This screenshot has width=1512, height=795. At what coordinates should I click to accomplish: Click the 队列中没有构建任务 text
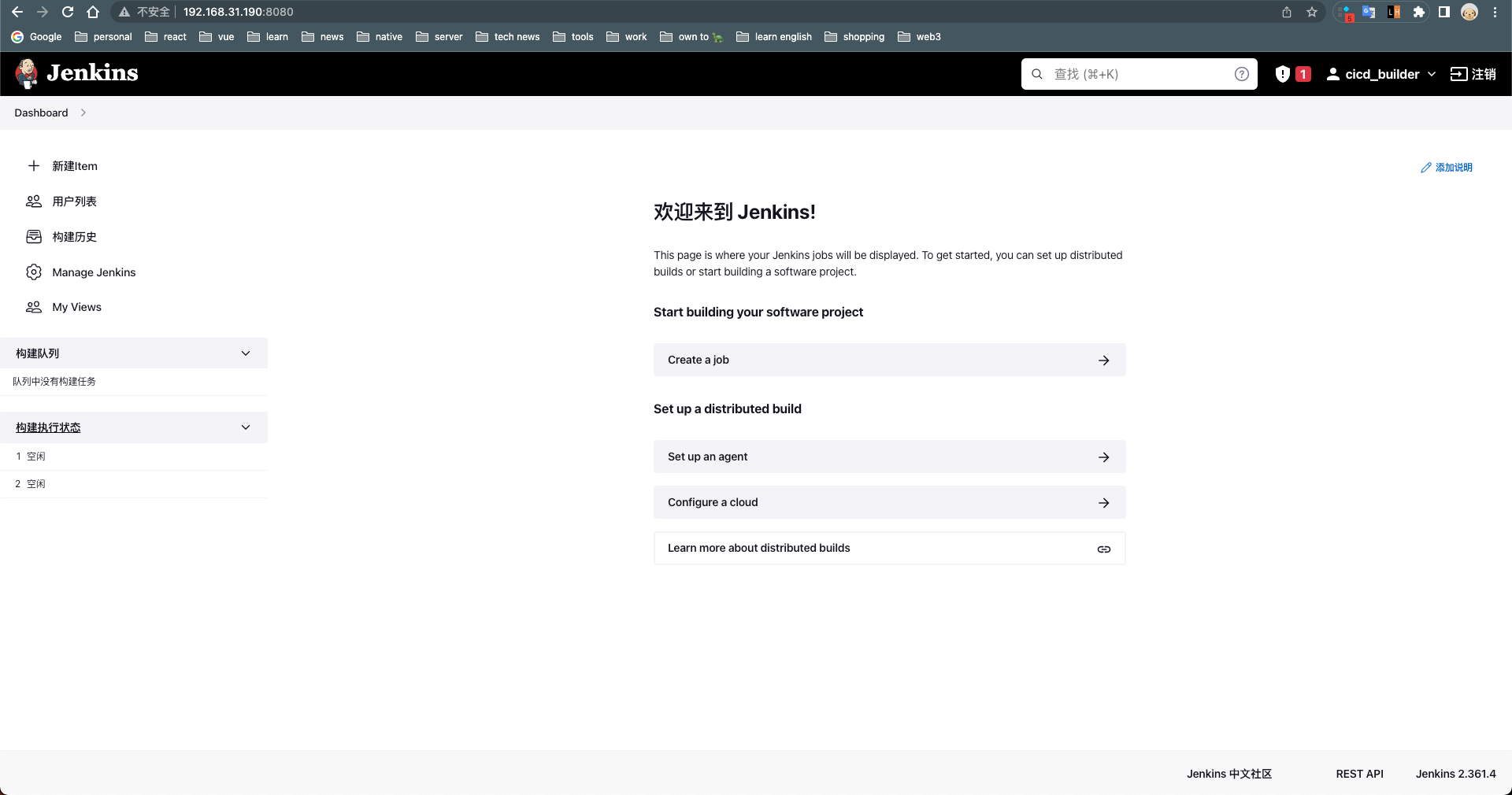54,382
